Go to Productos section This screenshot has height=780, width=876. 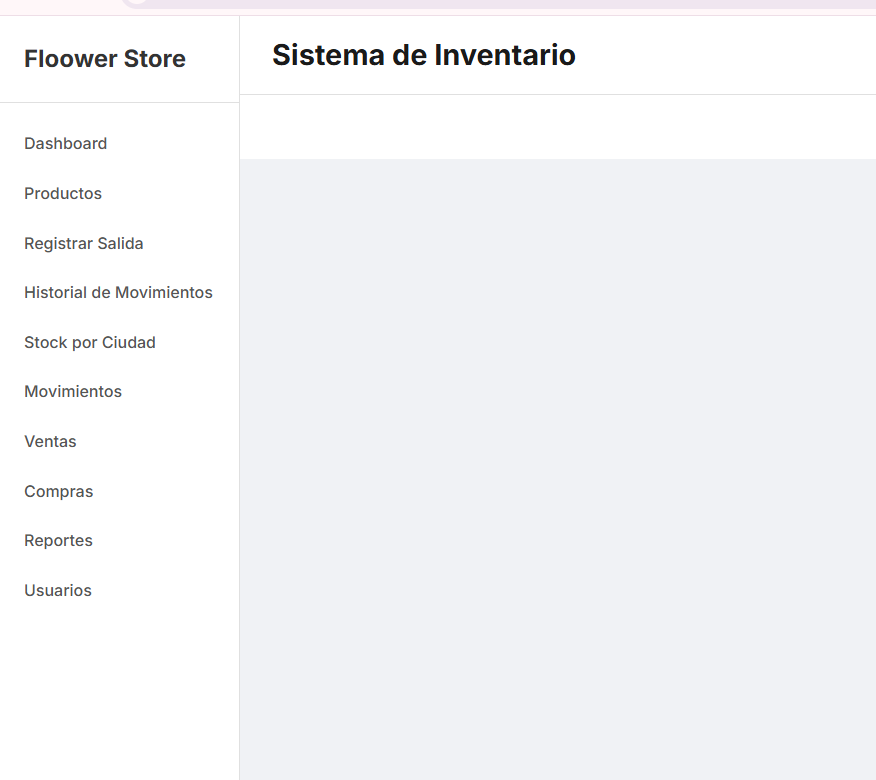(63, 194)
